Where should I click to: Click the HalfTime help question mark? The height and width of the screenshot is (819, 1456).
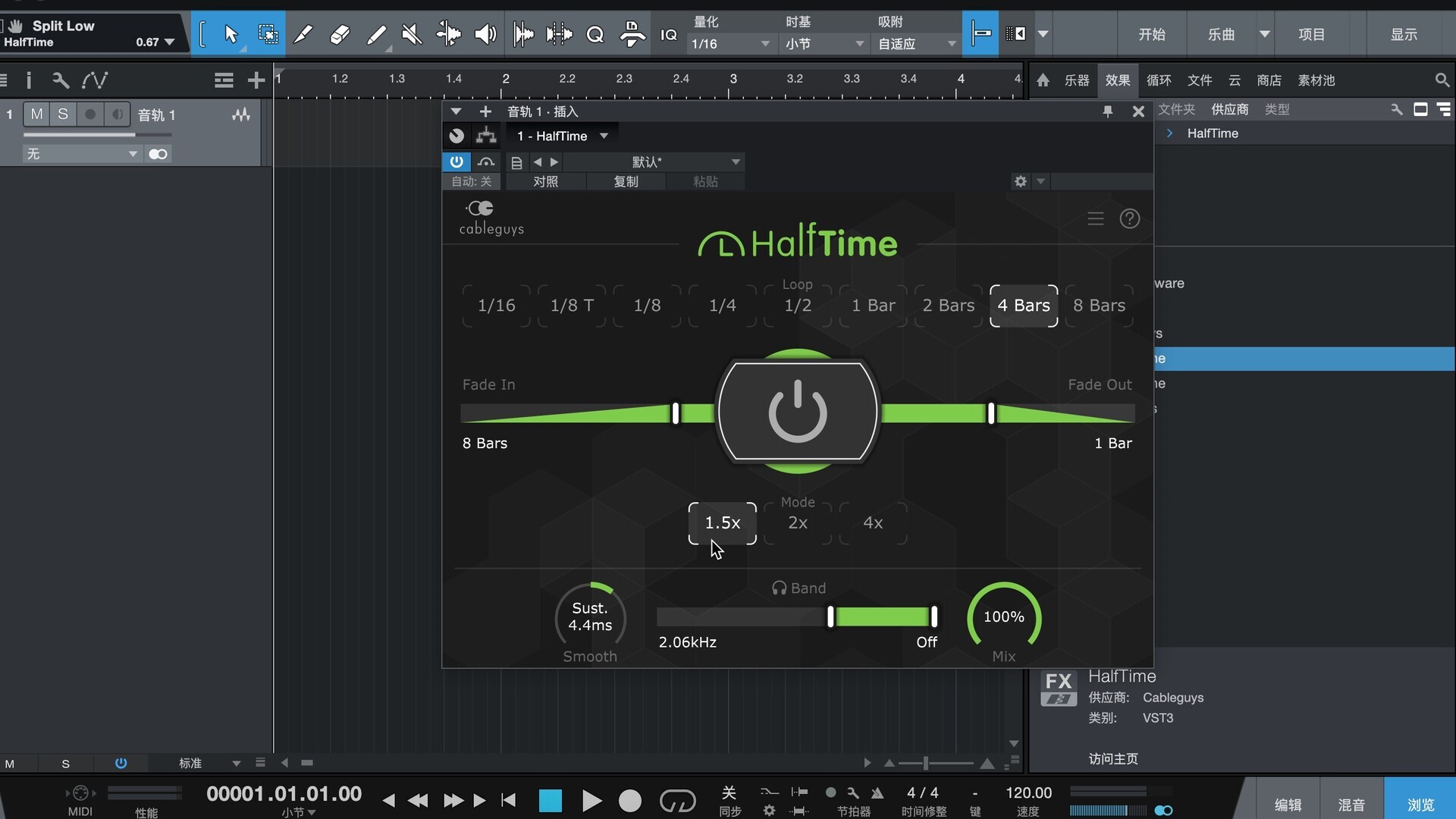click(1130, 219)
